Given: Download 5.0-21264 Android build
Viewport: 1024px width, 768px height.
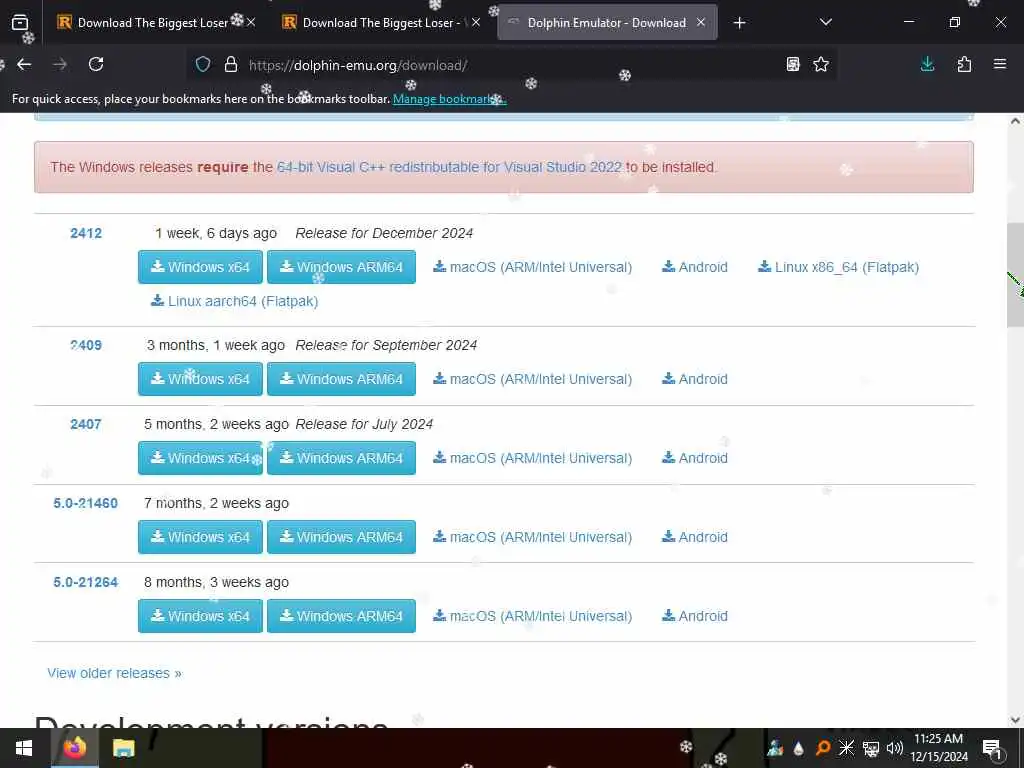Looking at the screenshot, I should pyautogui.click(x=695, y=616).
